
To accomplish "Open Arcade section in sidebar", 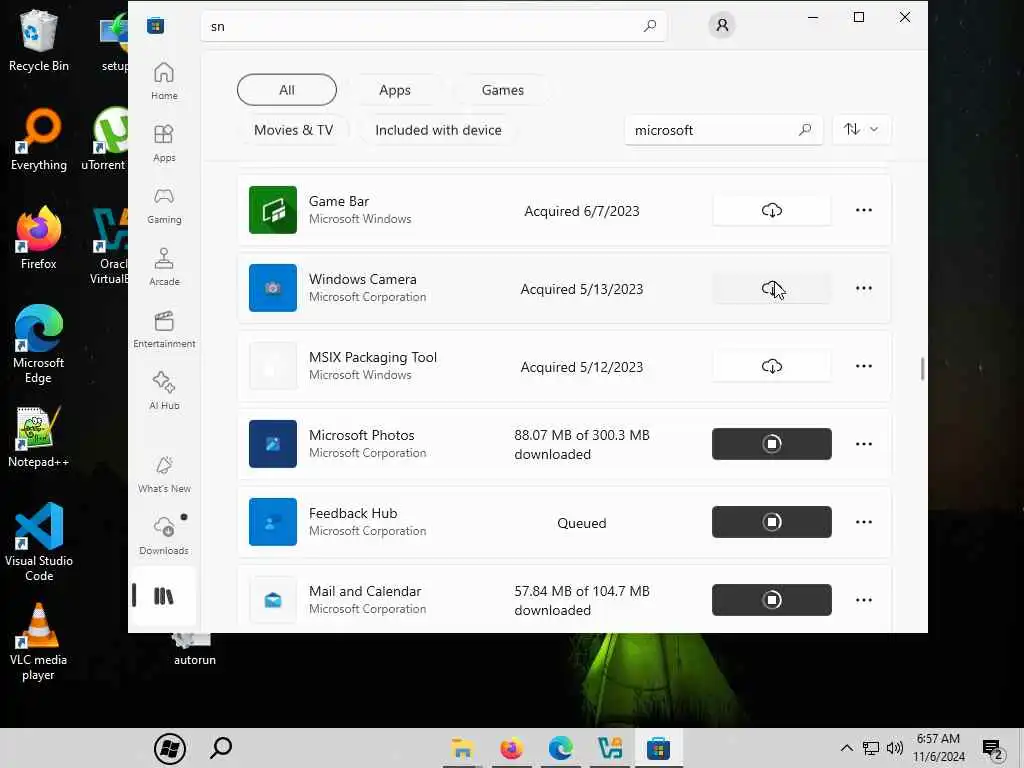I will tap(164, 267).
